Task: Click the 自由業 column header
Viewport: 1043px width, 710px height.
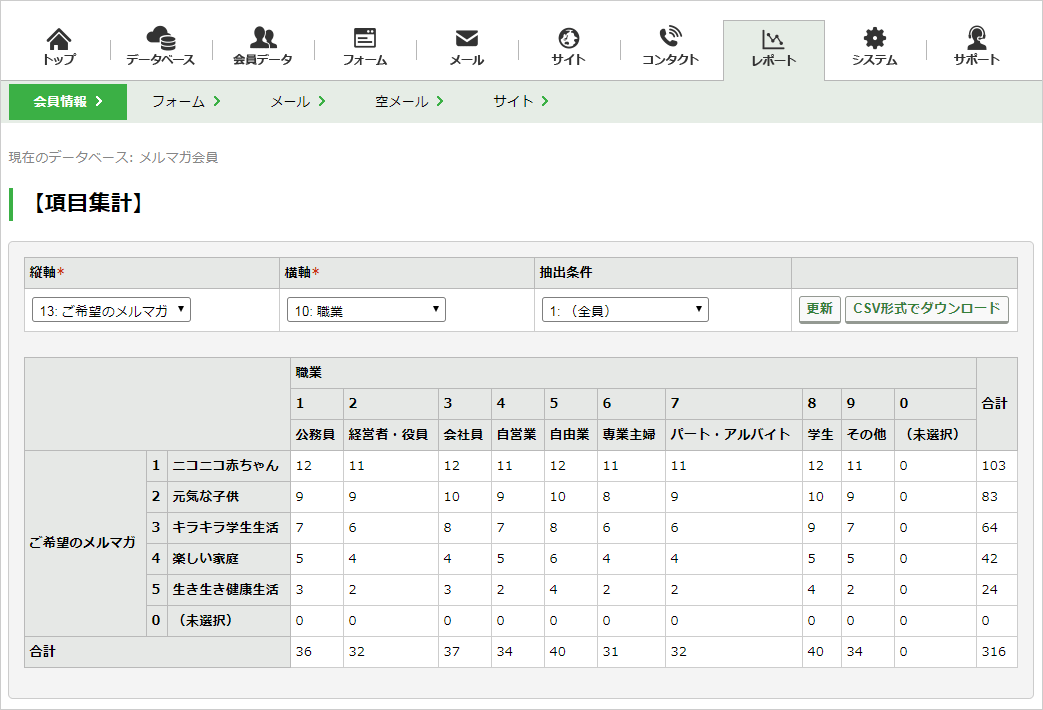Action: (571, 435)
